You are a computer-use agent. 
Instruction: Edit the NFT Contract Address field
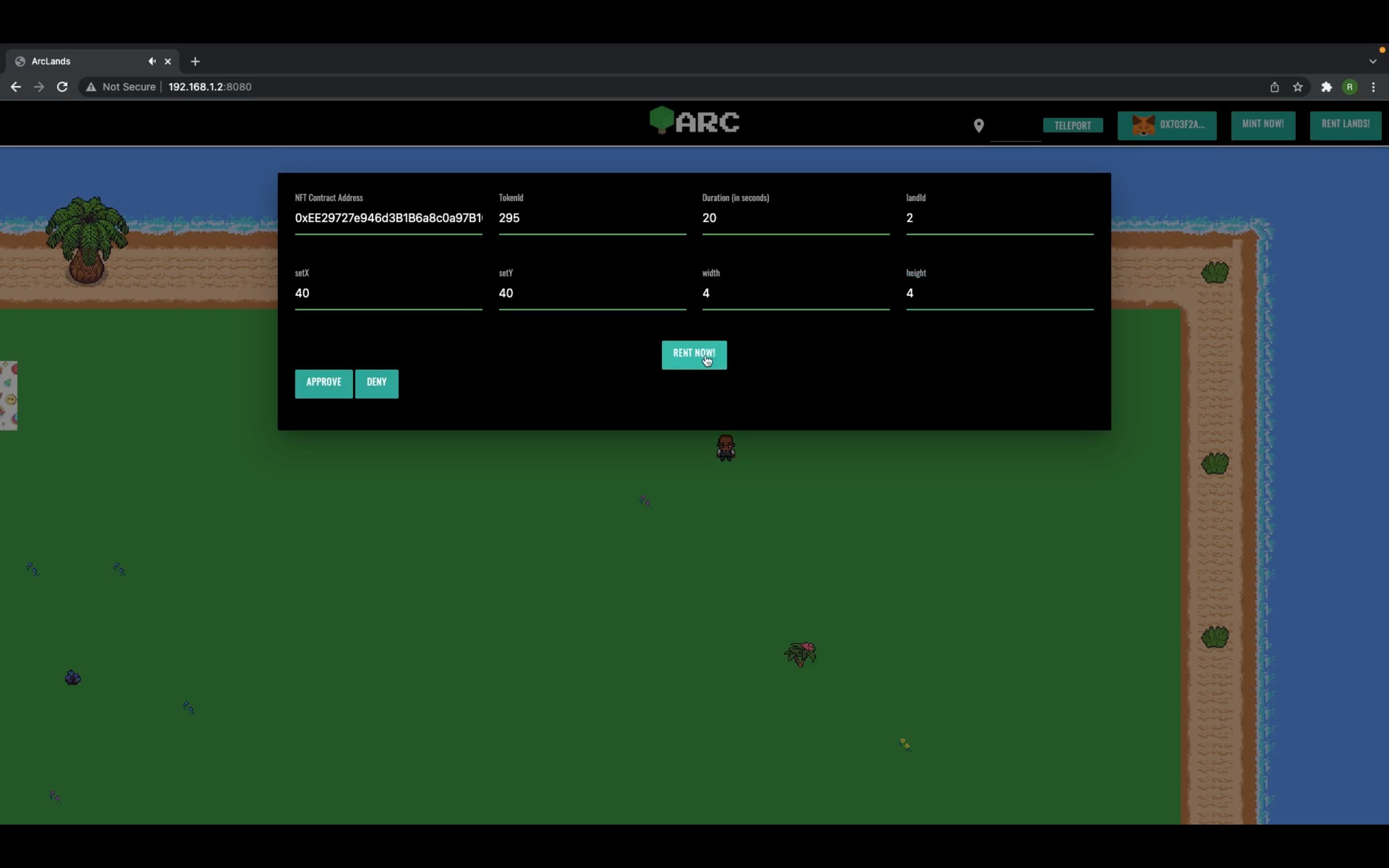(x=389, y=218)
